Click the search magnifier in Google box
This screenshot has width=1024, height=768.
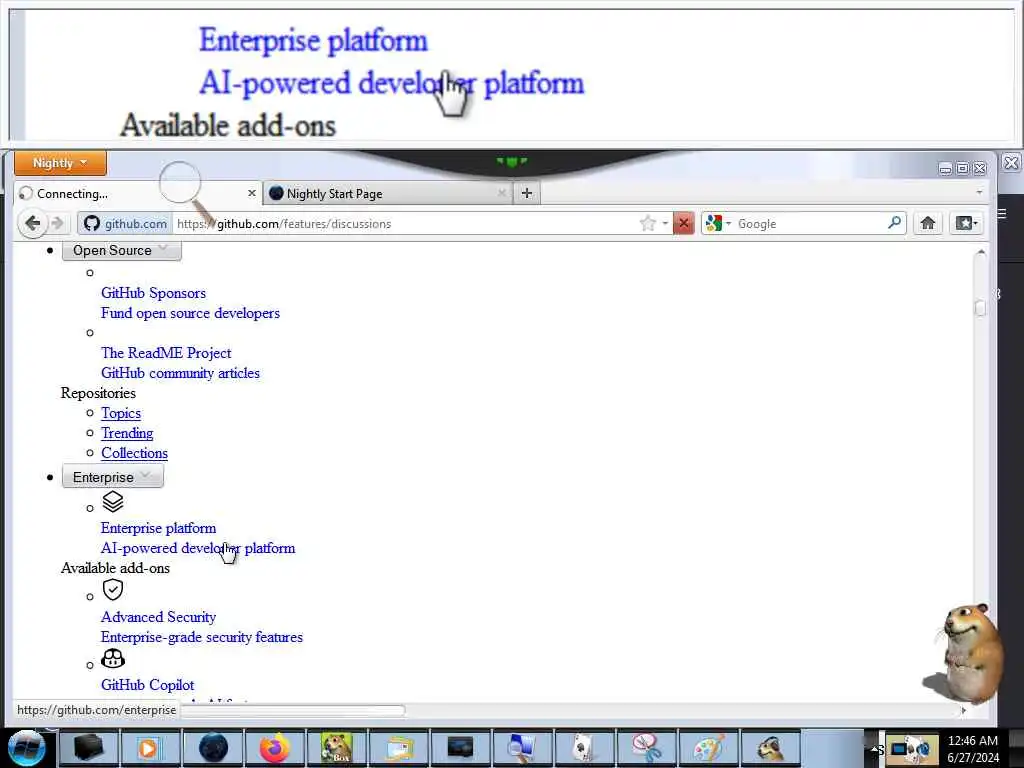coord(894,223)
